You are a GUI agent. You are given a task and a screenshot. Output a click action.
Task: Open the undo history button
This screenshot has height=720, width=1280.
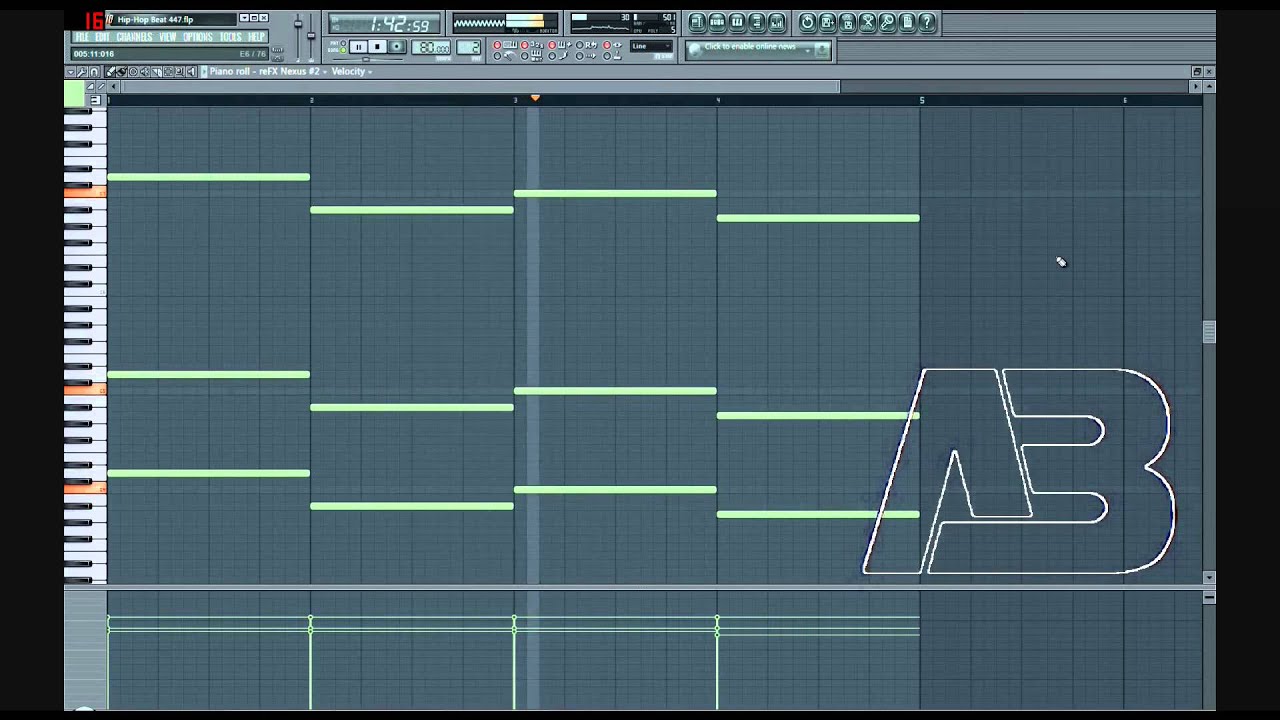click(807, 22)
